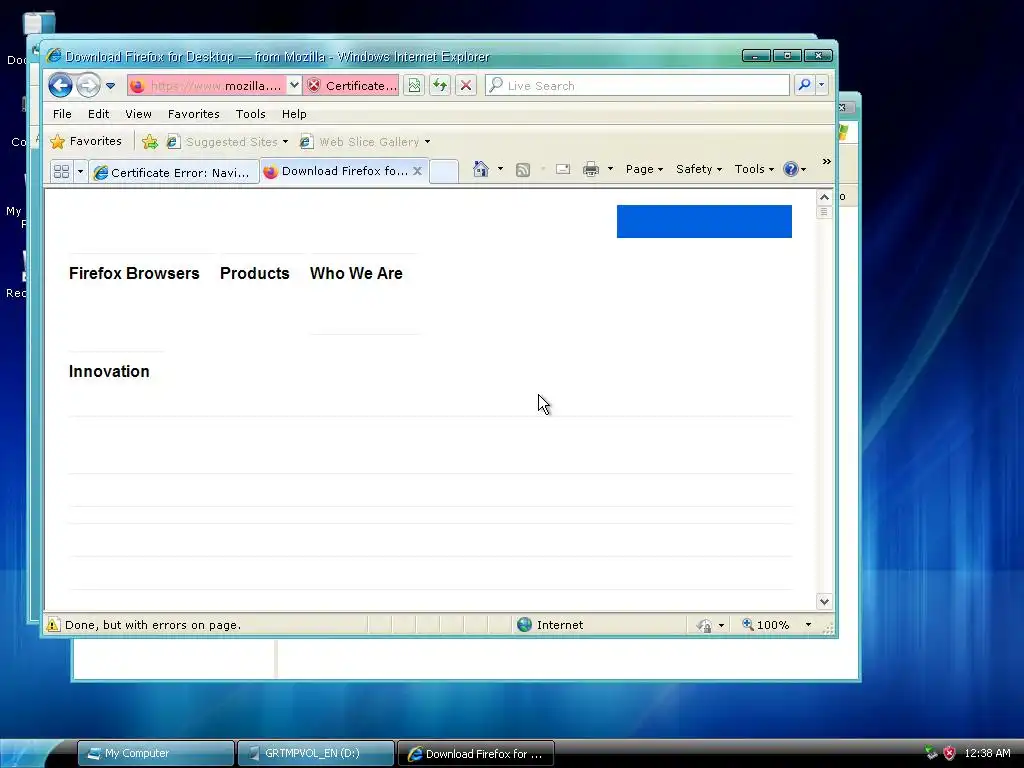Click the 12:38 AM clock
Screen dimensions: 1024x768
coord(987,753)
